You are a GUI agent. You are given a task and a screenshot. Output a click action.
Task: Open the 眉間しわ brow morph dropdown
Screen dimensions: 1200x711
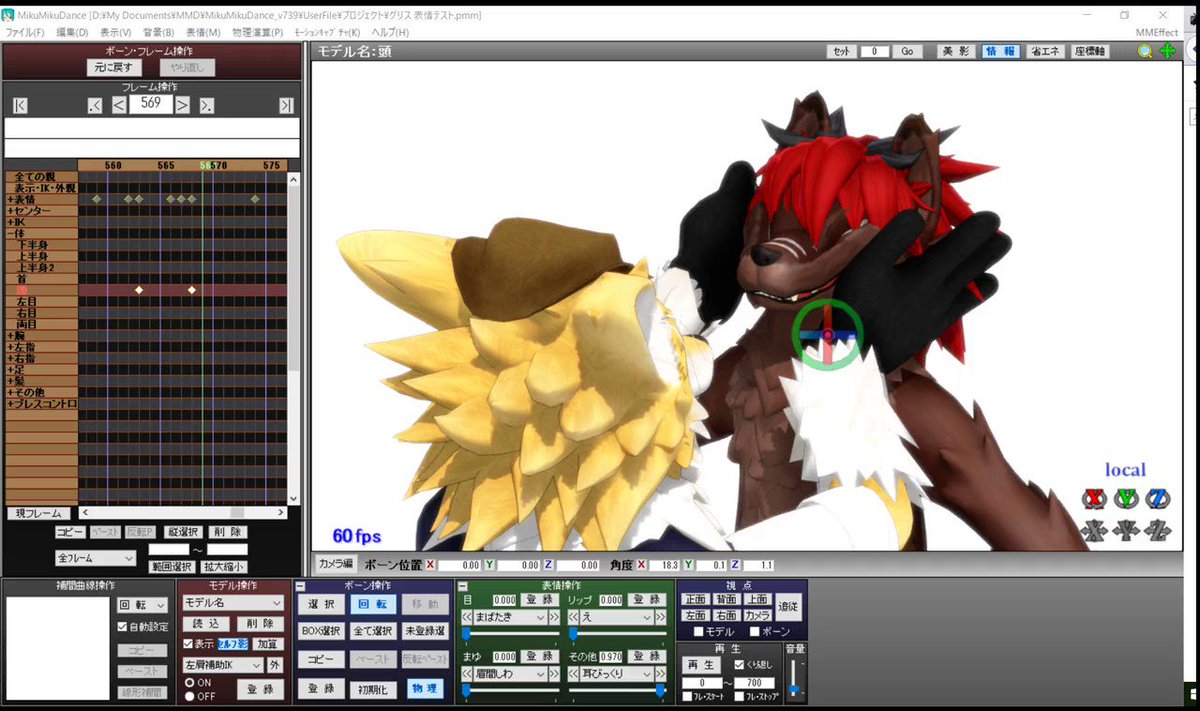(510, 674)
